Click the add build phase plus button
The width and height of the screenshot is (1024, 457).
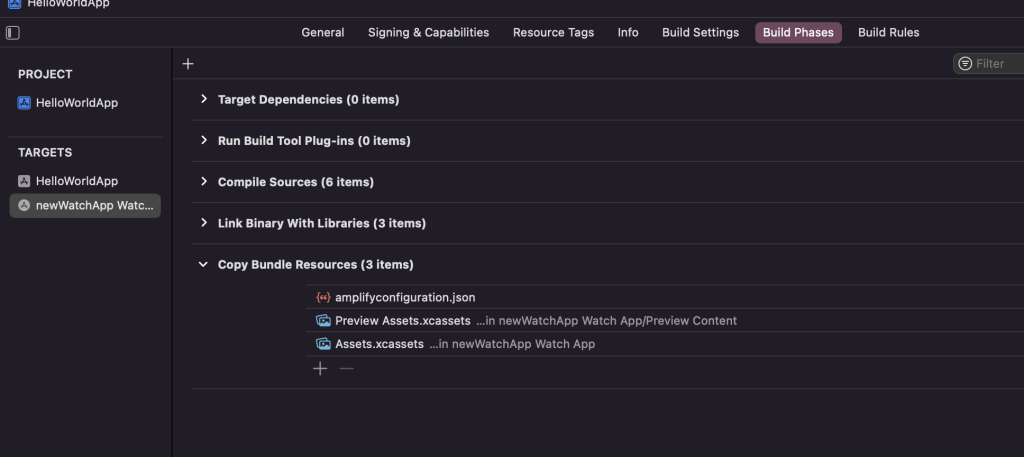point(188,63)
